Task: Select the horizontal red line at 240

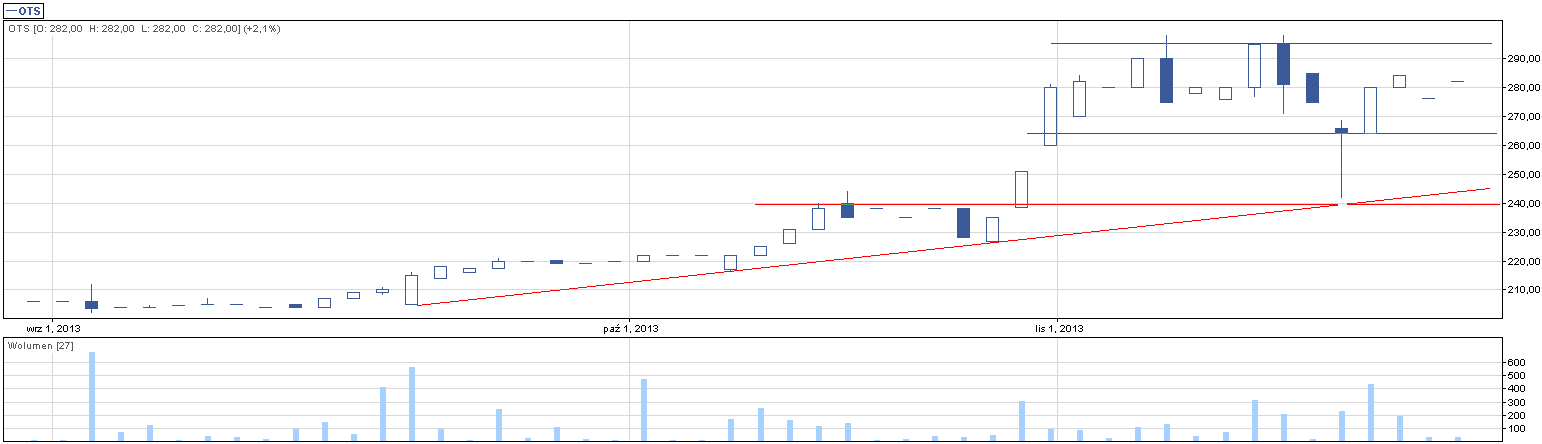Action: [x=1127, y=204]
